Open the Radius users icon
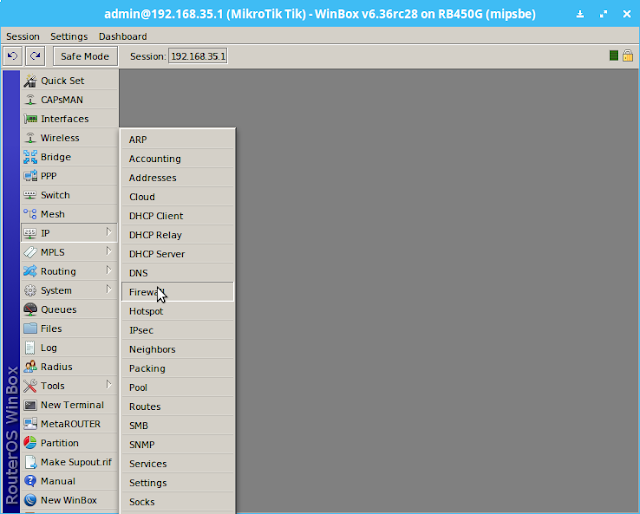 pos(30,367)
